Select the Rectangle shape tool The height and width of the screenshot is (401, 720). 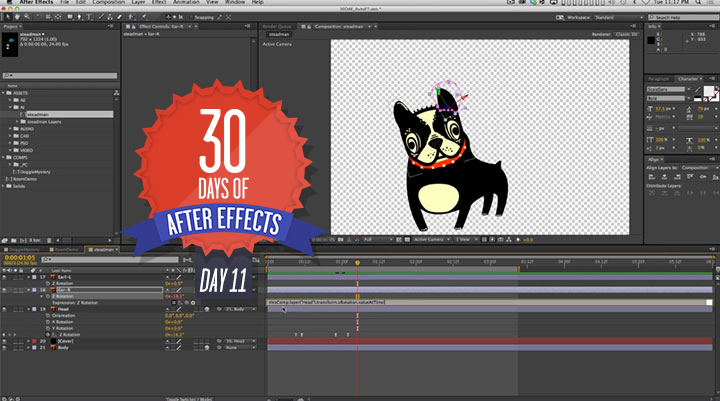pos(70,17)
